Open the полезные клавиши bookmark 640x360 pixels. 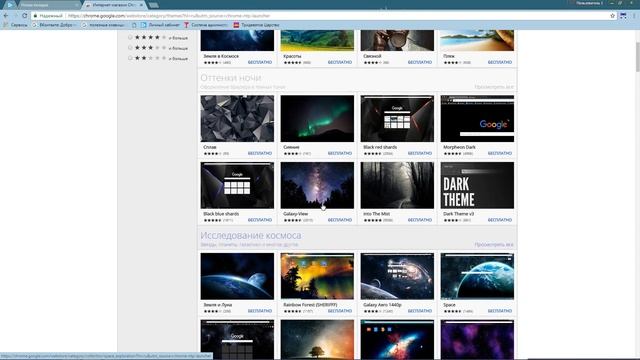point(103,25)
